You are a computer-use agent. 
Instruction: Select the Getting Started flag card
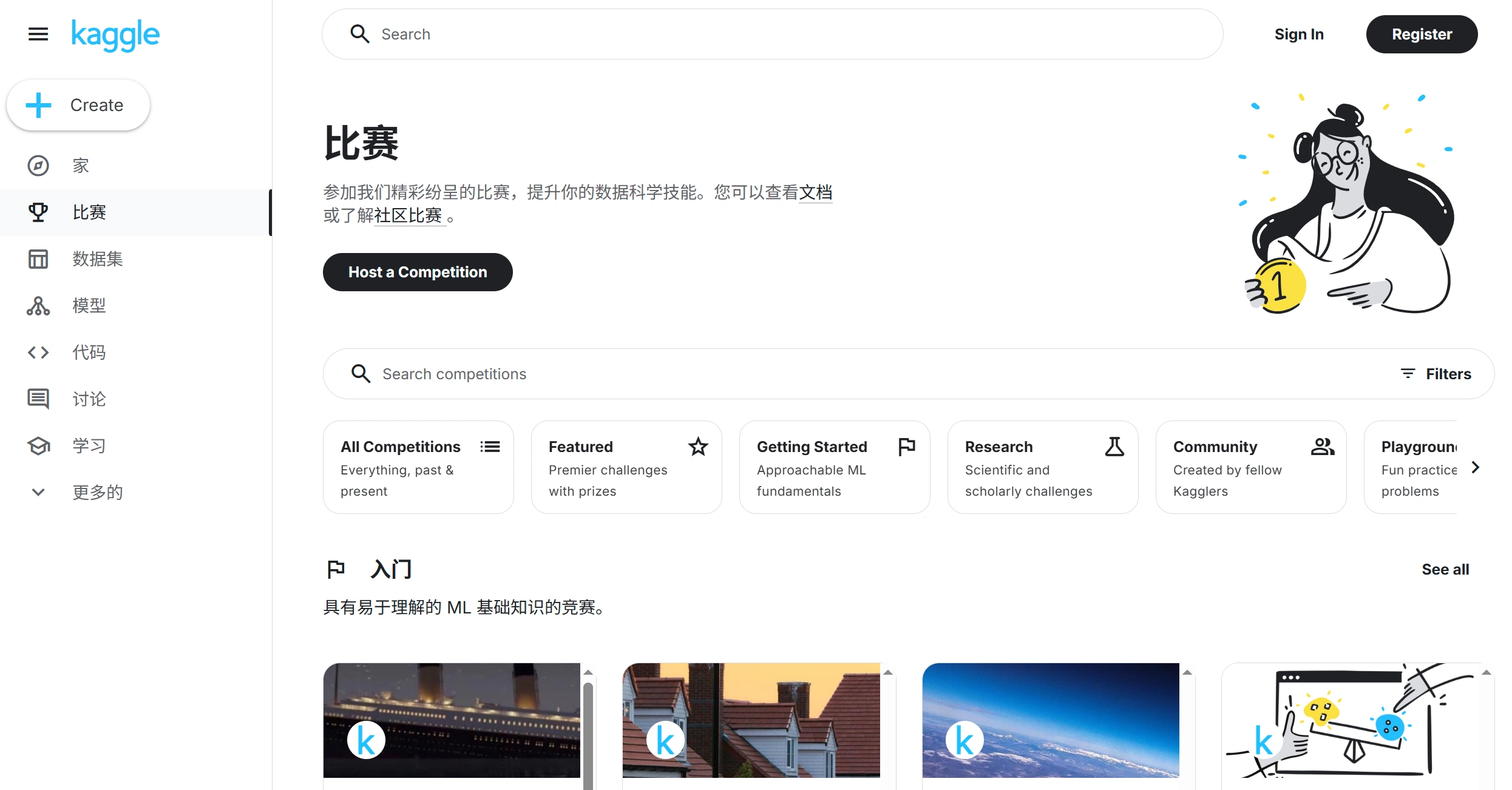coord(834,467)
